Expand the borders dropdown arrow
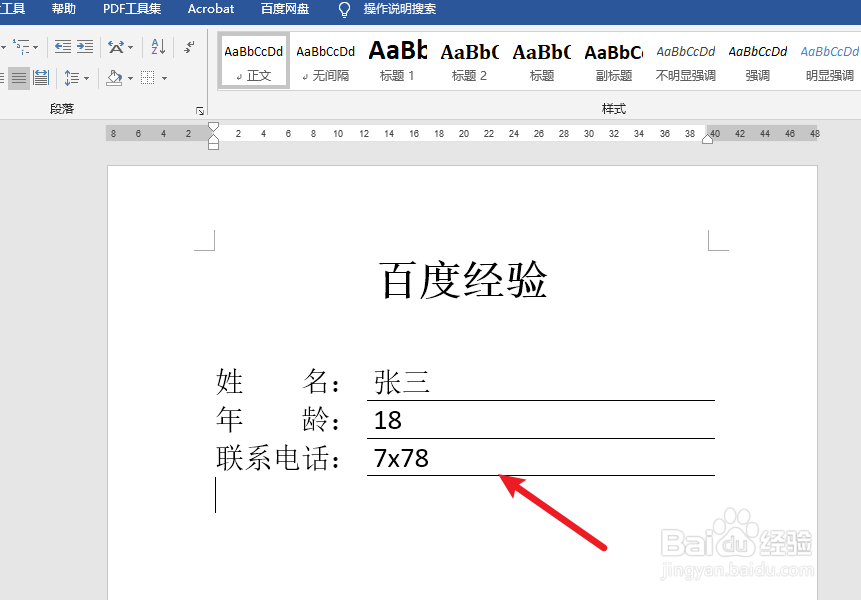861x600 pixels. pos(164,78)
